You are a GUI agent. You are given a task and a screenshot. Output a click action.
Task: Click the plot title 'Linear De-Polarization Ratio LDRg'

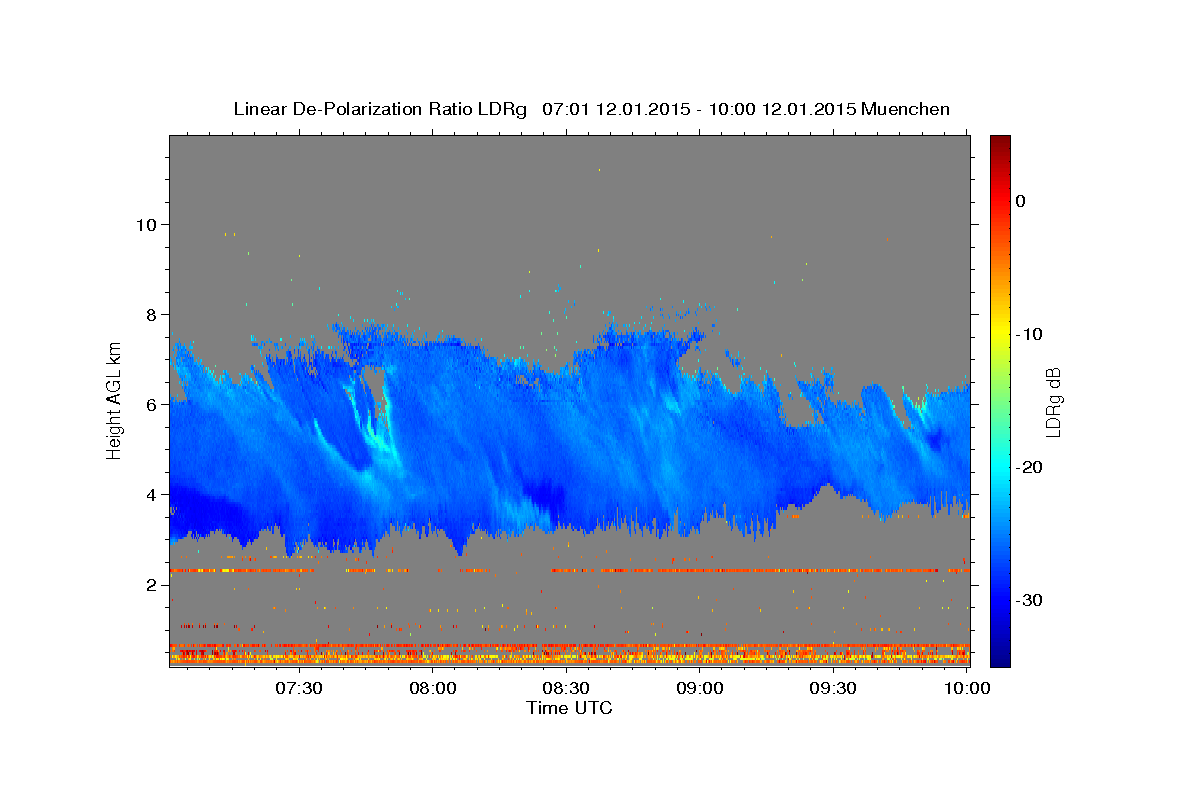coord(379,109)
